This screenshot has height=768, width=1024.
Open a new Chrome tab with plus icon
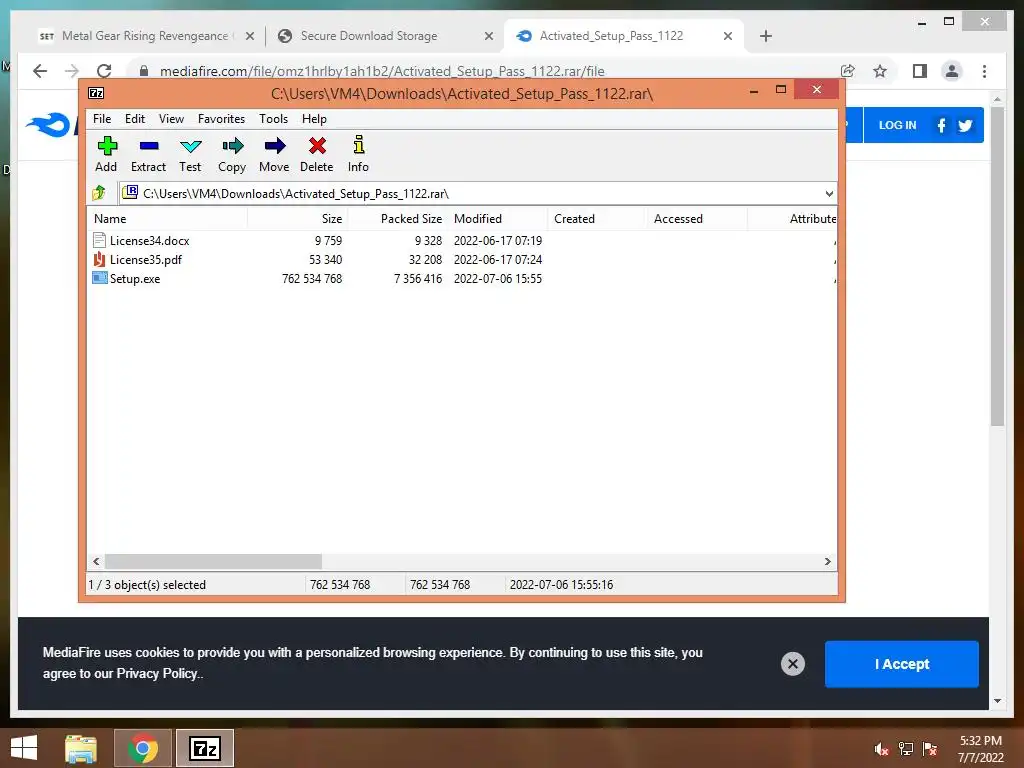[766, 36]
